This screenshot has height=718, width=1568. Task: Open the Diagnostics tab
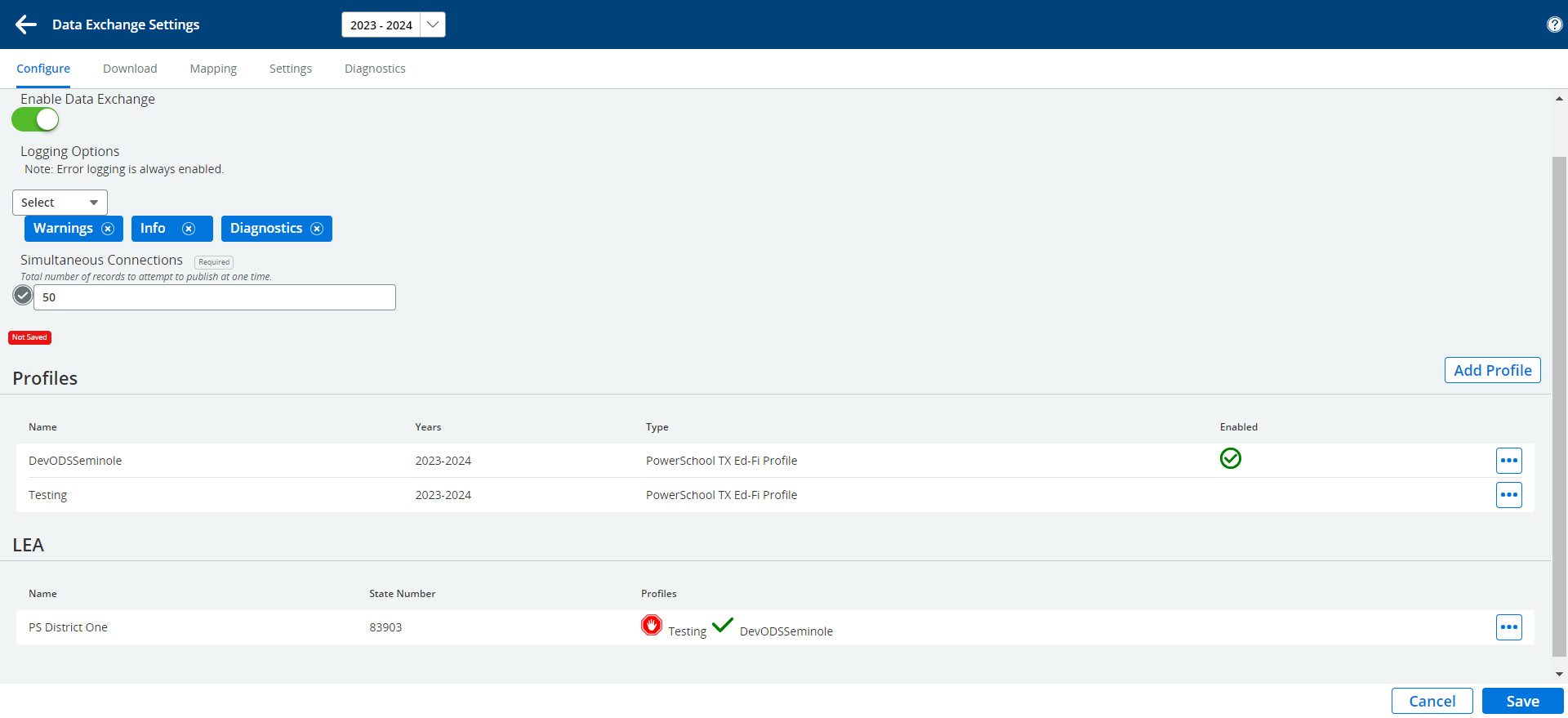click(375, 69)
